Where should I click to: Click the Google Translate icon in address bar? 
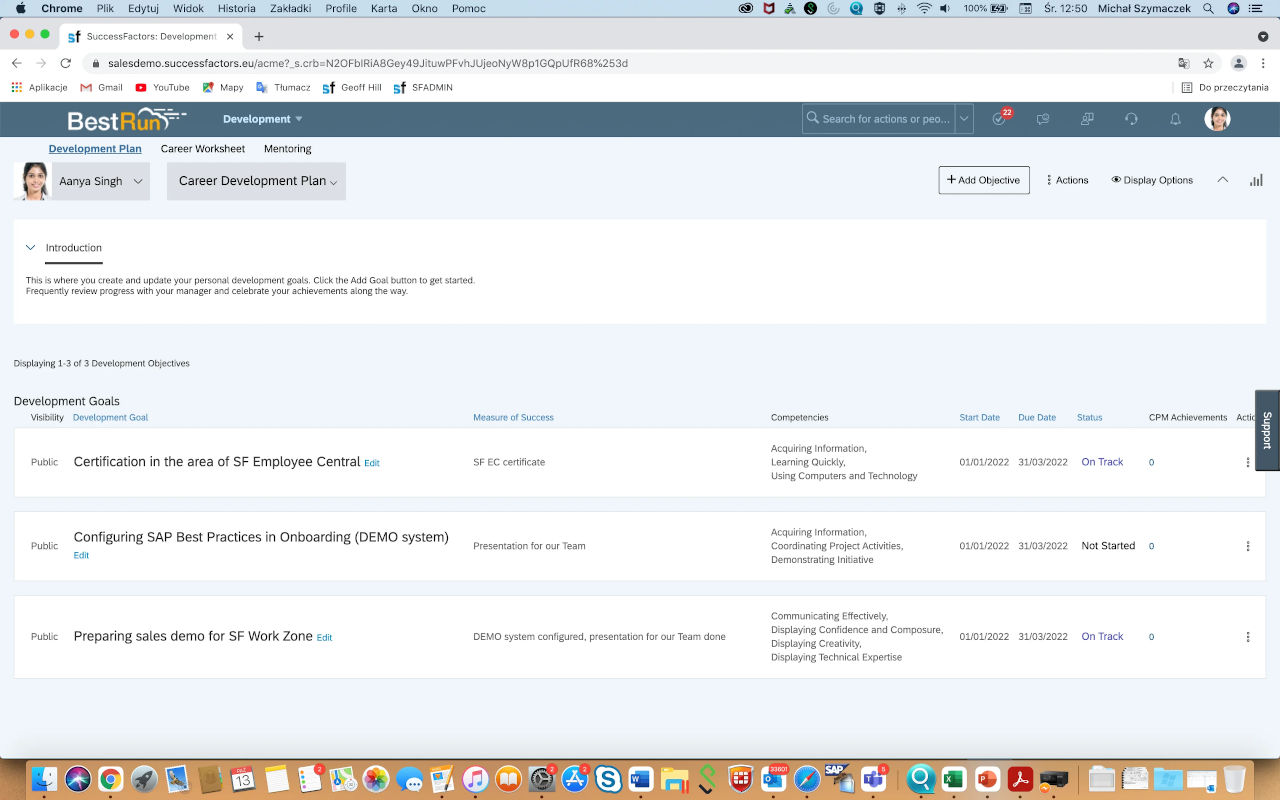(x=1183, y=62)
